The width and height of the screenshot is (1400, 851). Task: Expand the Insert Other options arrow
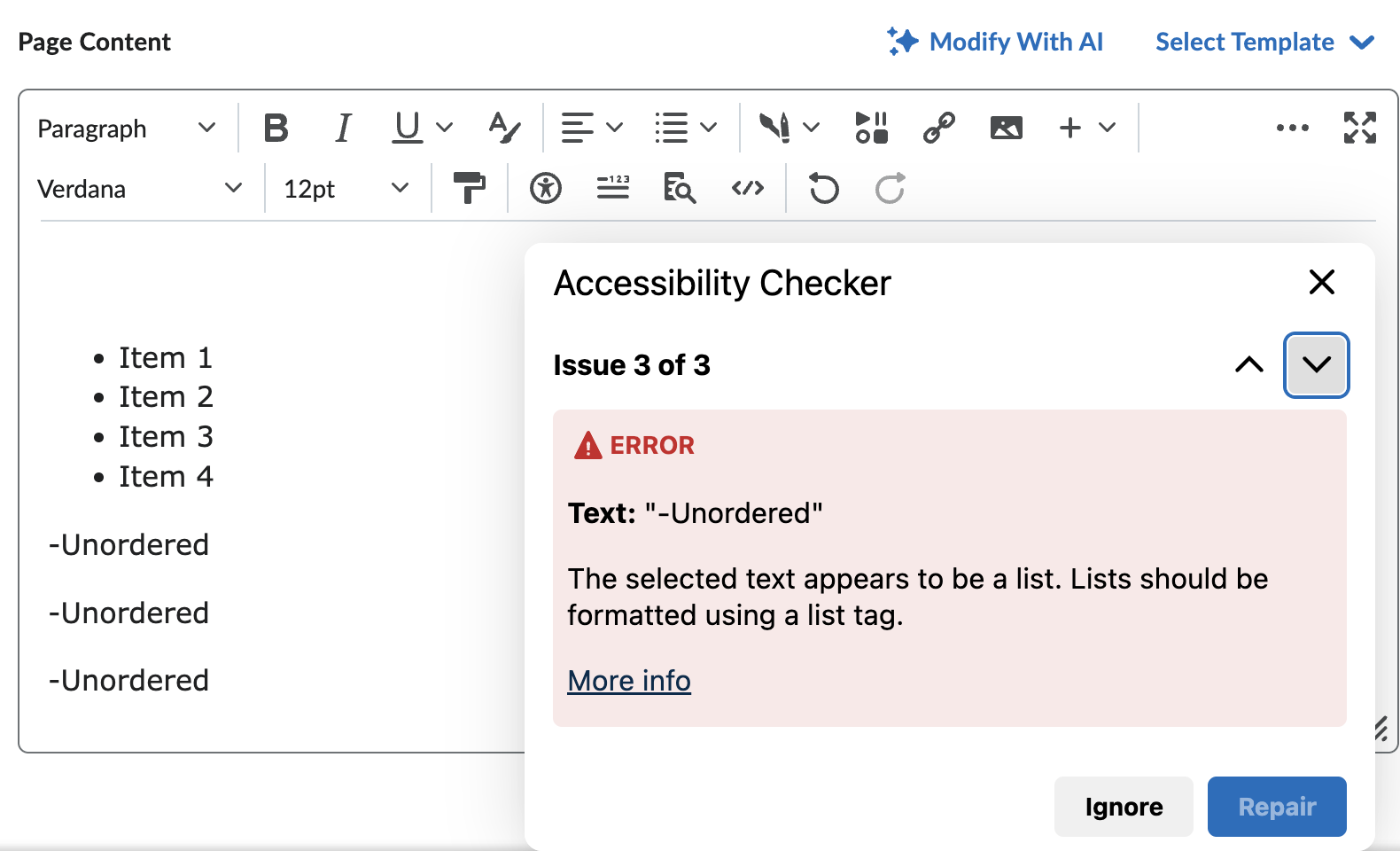1107,129
